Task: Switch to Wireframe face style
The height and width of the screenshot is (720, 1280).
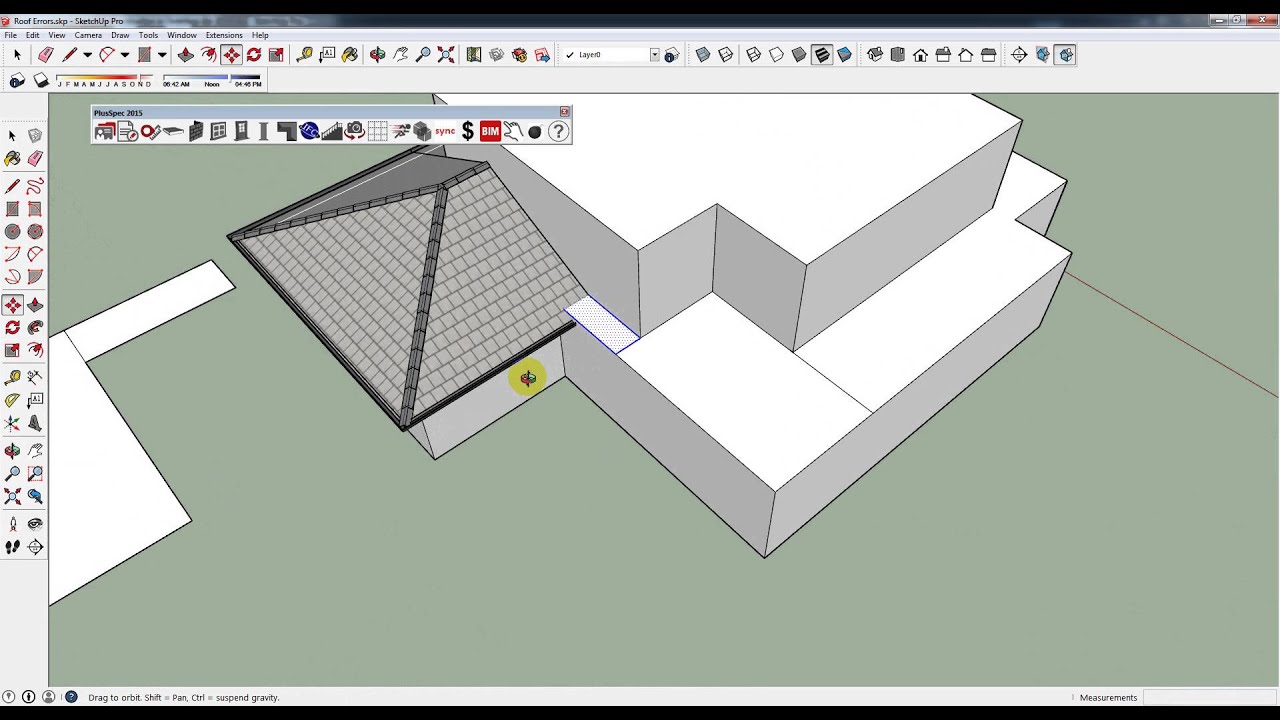Action: pos(753,55)
